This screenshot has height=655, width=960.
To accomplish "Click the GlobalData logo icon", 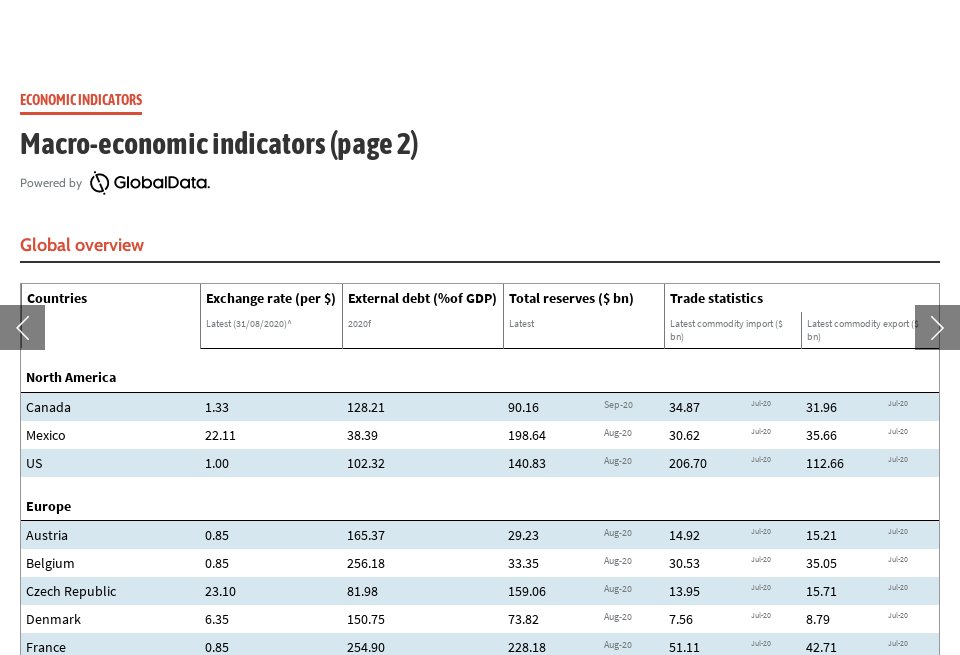I will tap(98, 183).
